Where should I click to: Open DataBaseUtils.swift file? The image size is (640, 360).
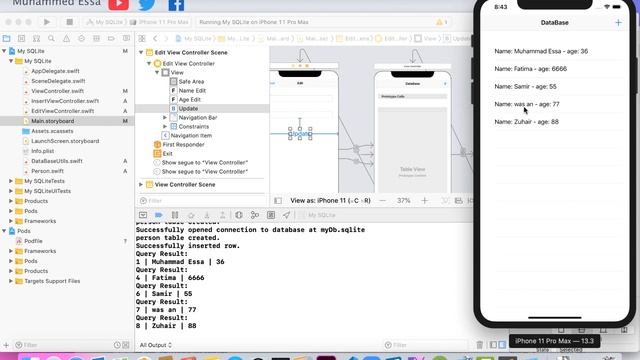pyautogui.click(x=57, y=161)
